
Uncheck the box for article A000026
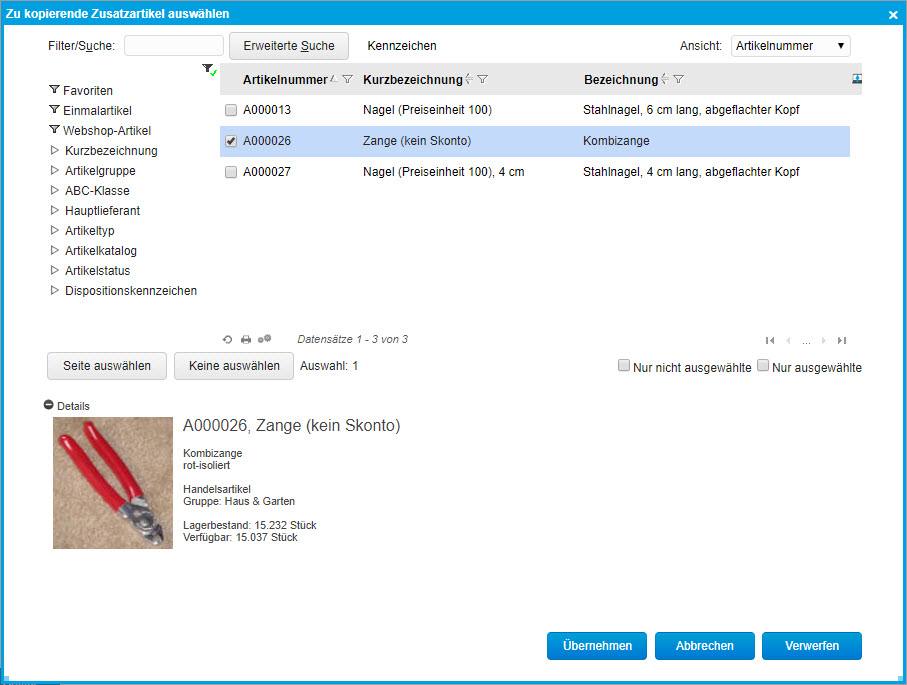coord(231,141)
